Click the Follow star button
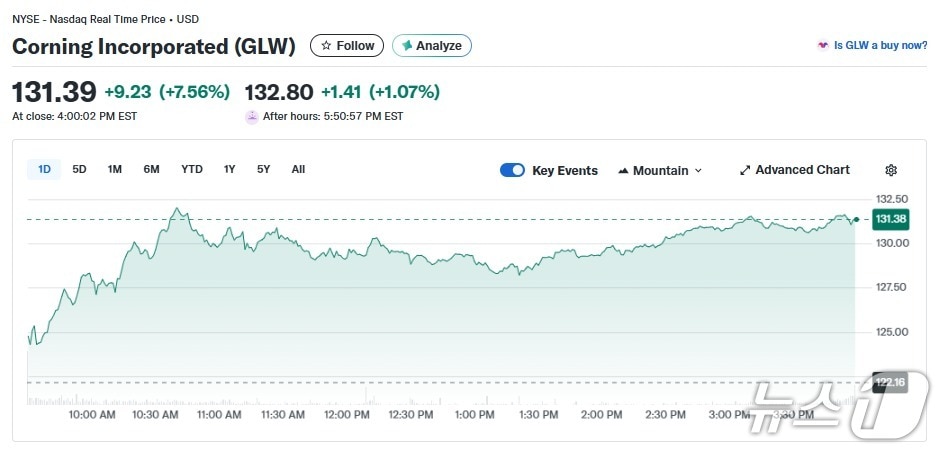943x453 pixels. point(347,46)
